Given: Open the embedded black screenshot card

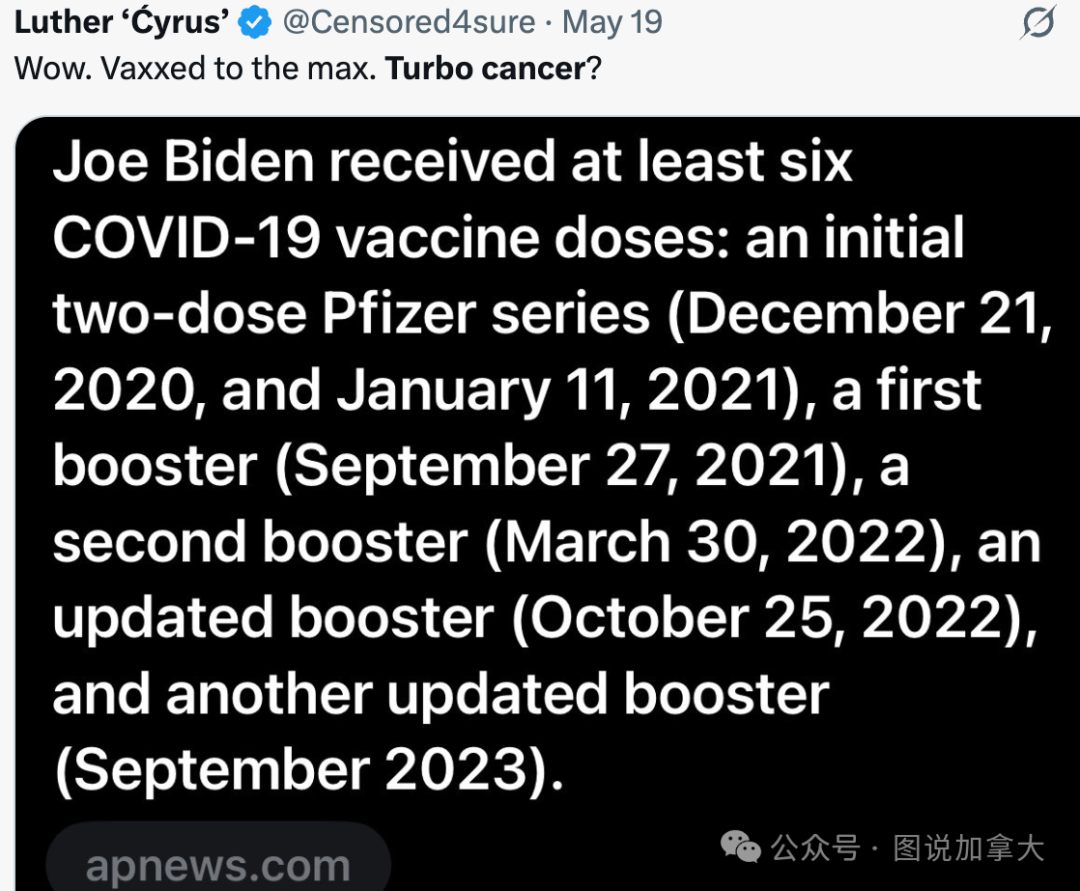Looking at the screenshot, I should click(x=540, y=500).
